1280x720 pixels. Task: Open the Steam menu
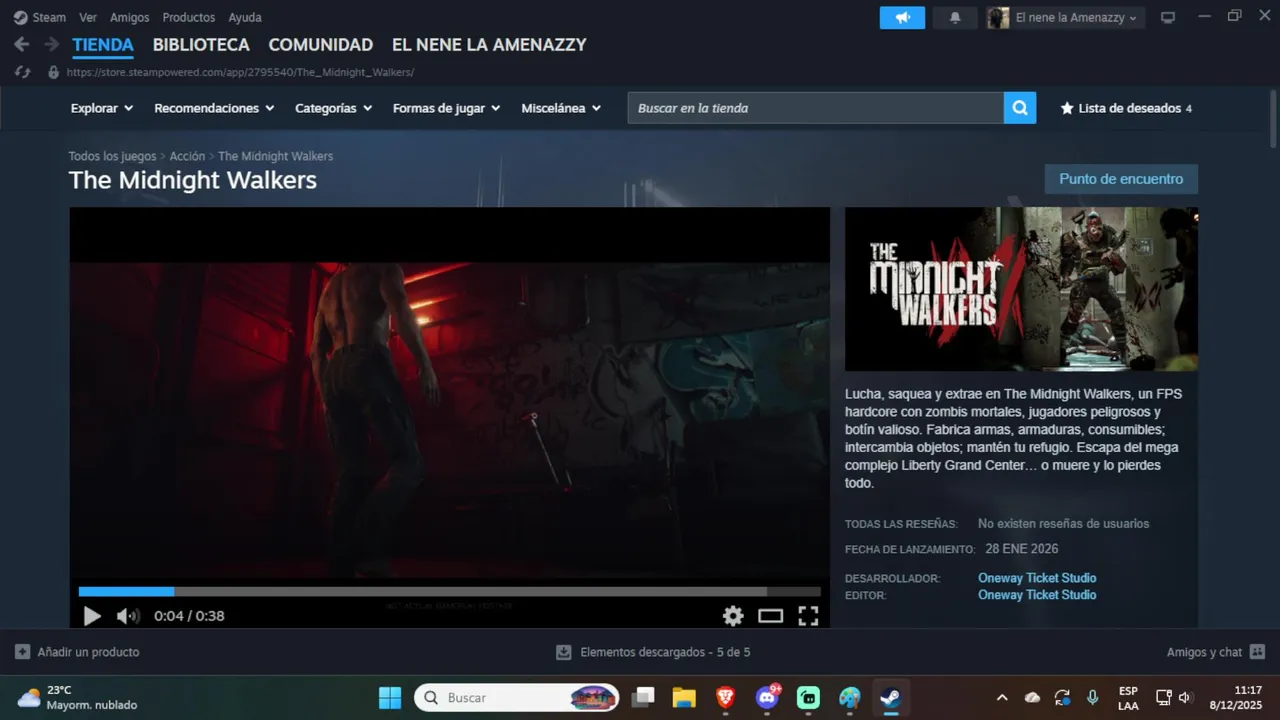(49, 17)
